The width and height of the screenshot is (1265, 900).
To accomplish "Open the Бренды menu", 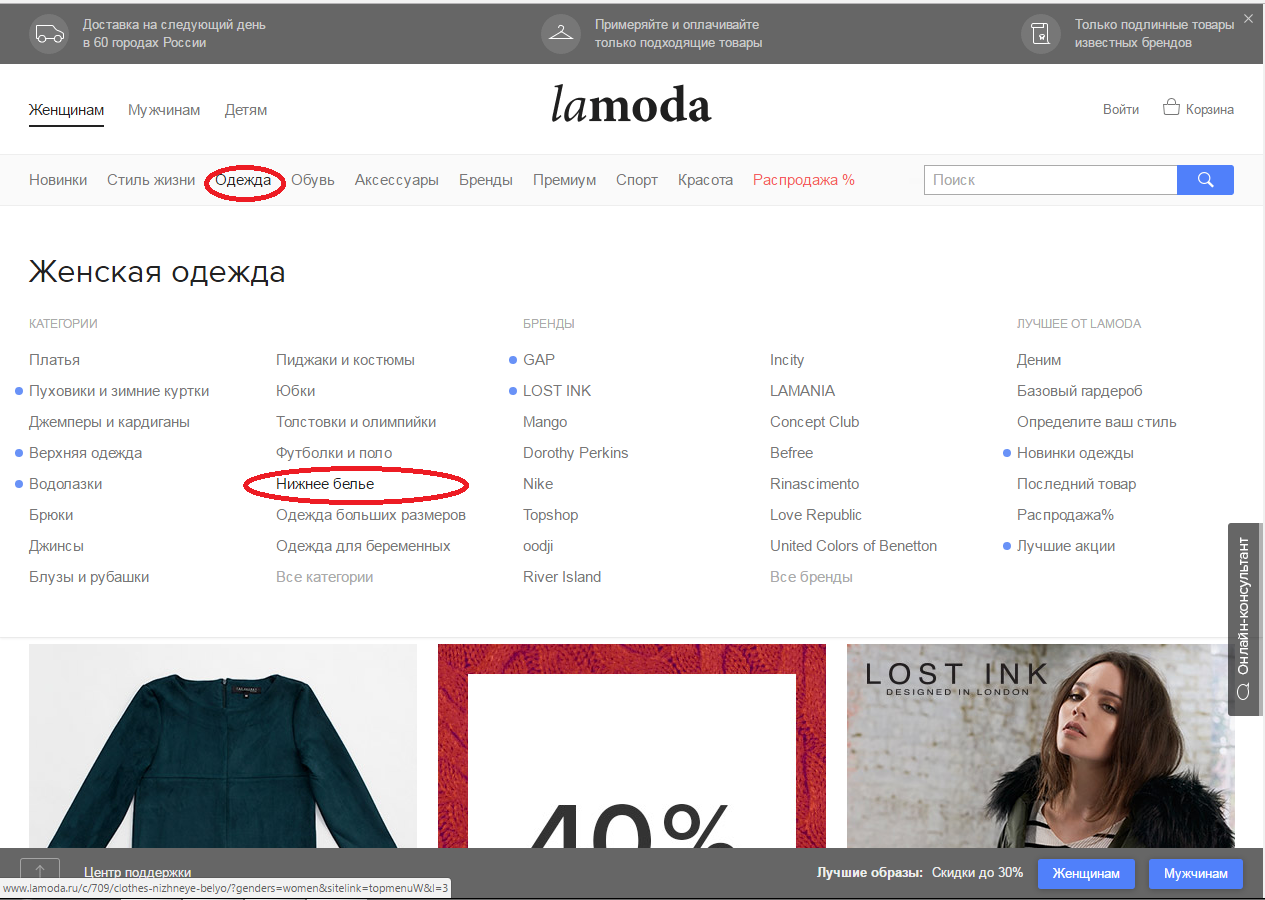I will point(486,180).
